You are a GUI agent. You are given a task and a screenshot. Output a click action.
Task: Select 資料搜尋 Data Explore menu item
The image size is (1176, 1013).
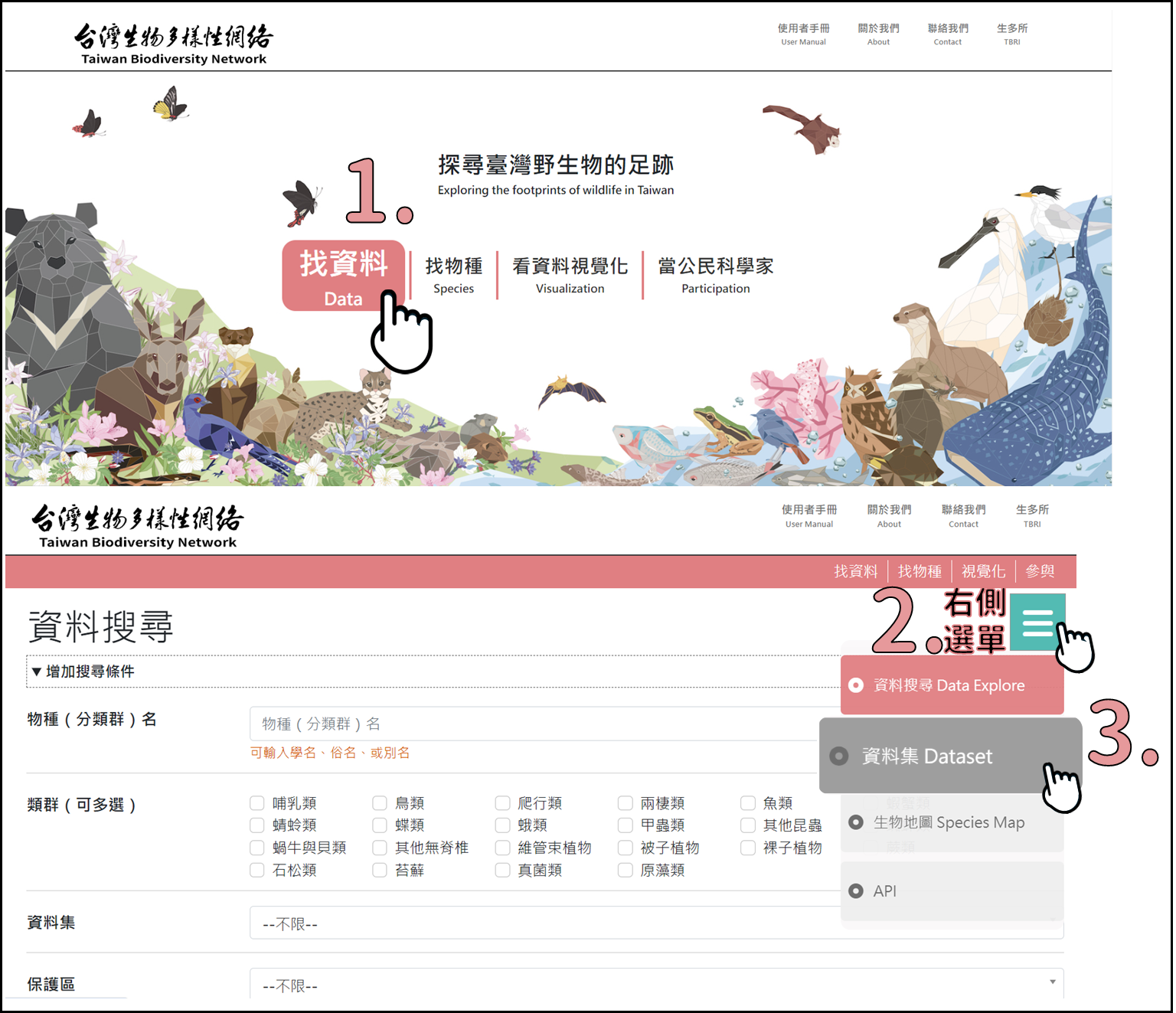(x=952, y=685)
